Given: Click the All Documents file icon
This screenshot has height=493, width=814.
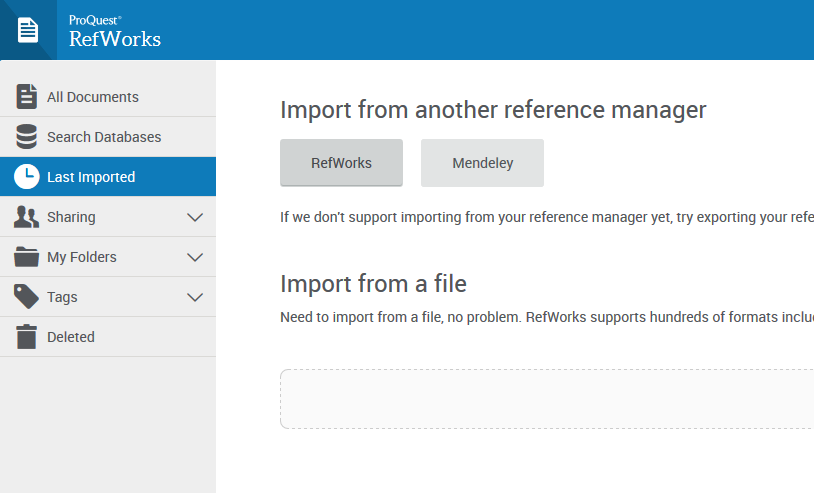Looking at the screenshot, I should [26, 97].
